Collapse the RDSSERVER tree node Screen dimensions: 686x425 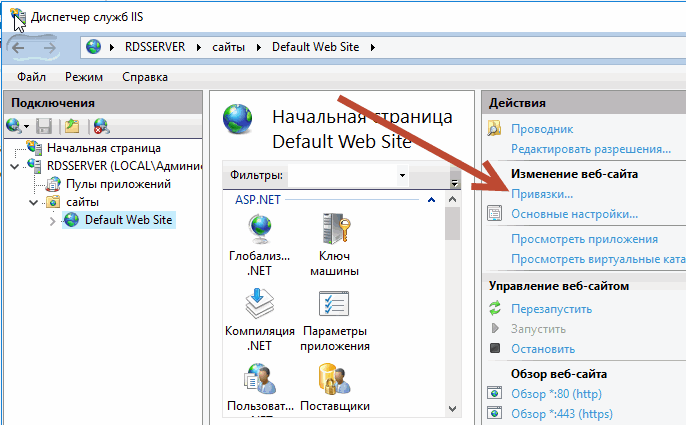[x=14, y=166]
